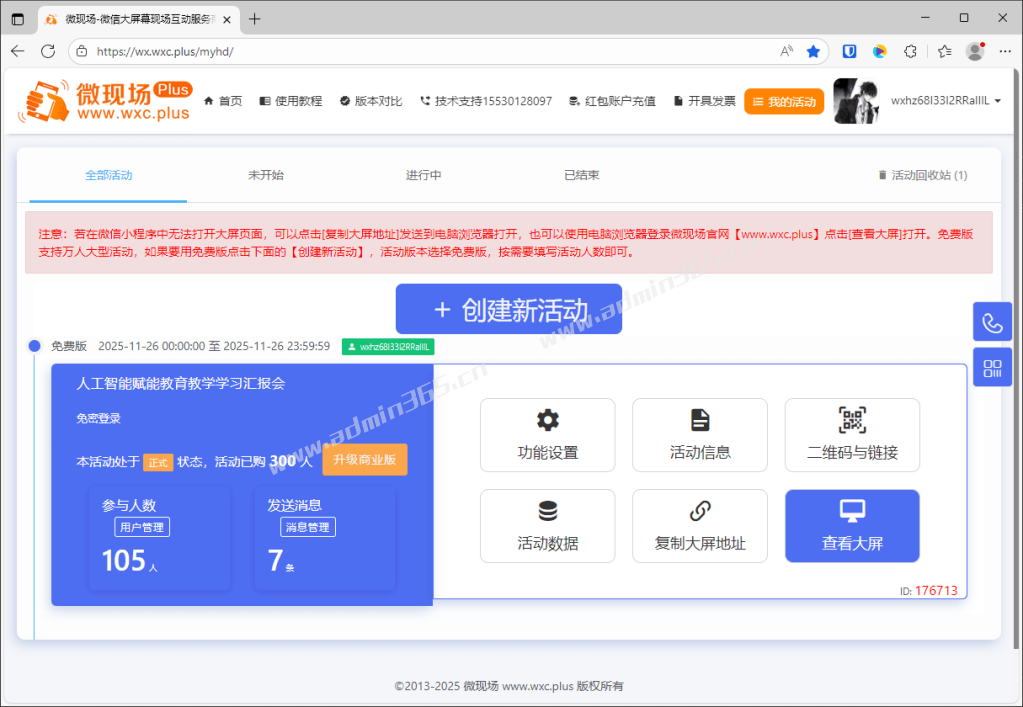Click the browser favorites star icon
The height and width of the screenshot is (707, 1023).
(814, 51)
